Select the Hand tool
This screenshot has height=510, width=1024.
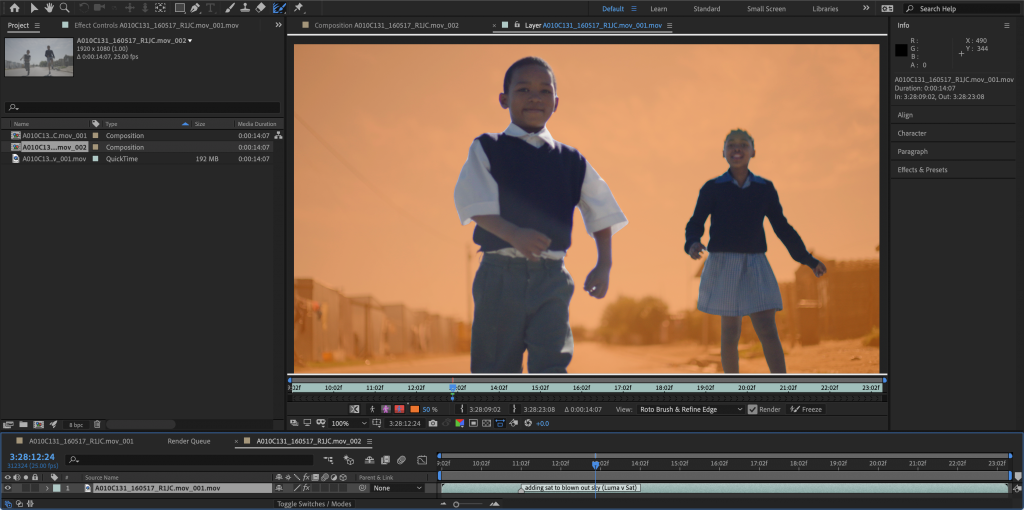point(49,8)
